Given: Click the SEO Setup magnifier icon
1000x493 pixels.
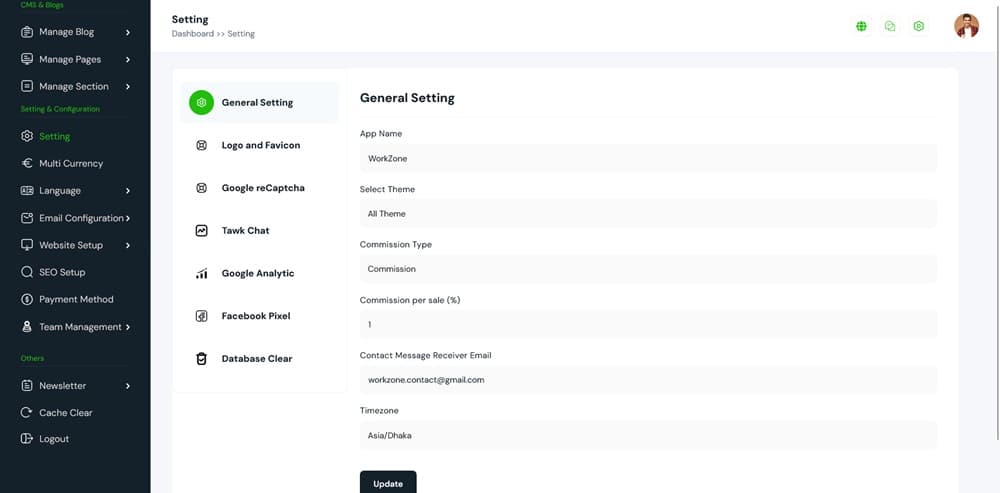Looking at the screenshot, I should 27,272.
